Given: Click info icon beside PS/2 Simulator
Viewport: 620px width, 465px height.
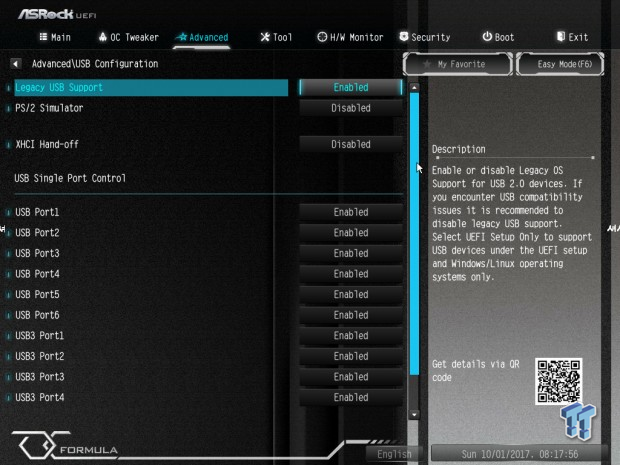Looking at the screenshot, I should click(x=8, y=108).
